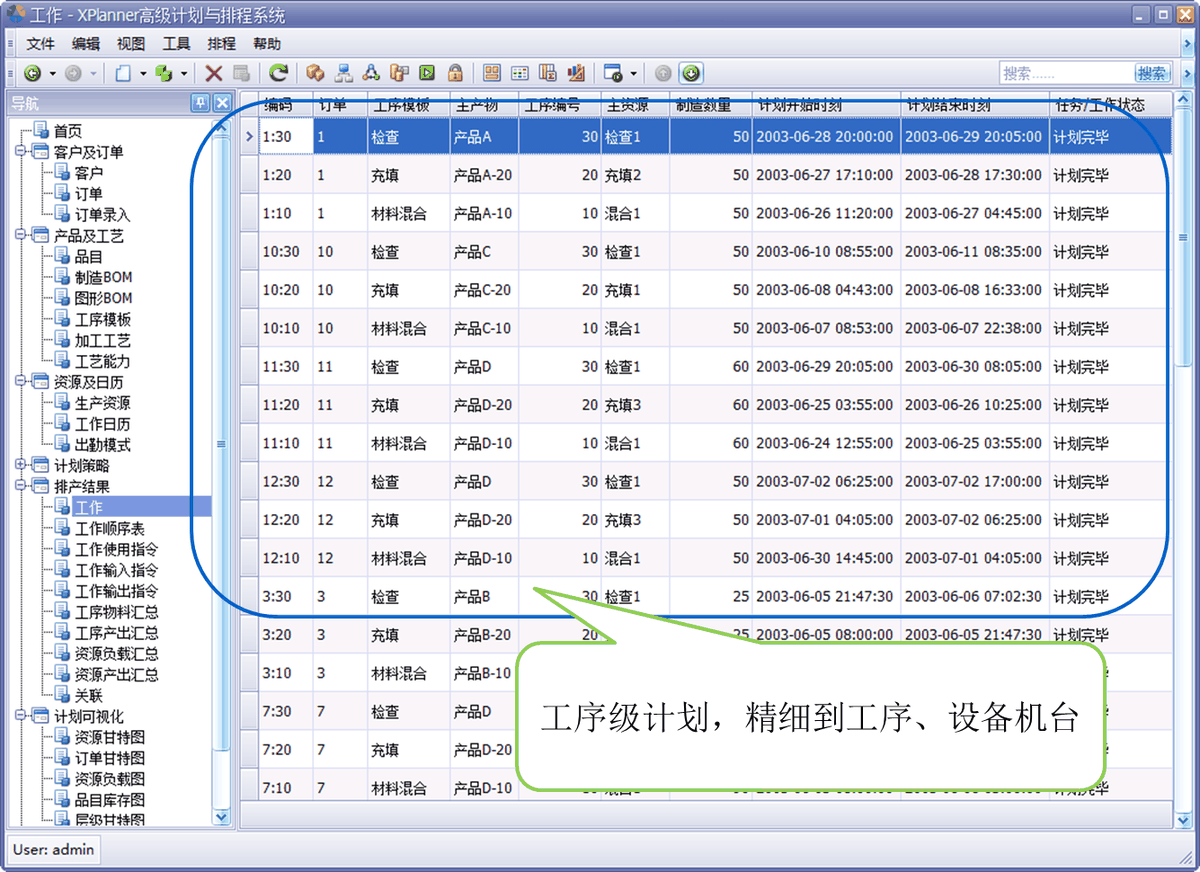
Task: Open the 视图 menu
Action: click(131, 44)
